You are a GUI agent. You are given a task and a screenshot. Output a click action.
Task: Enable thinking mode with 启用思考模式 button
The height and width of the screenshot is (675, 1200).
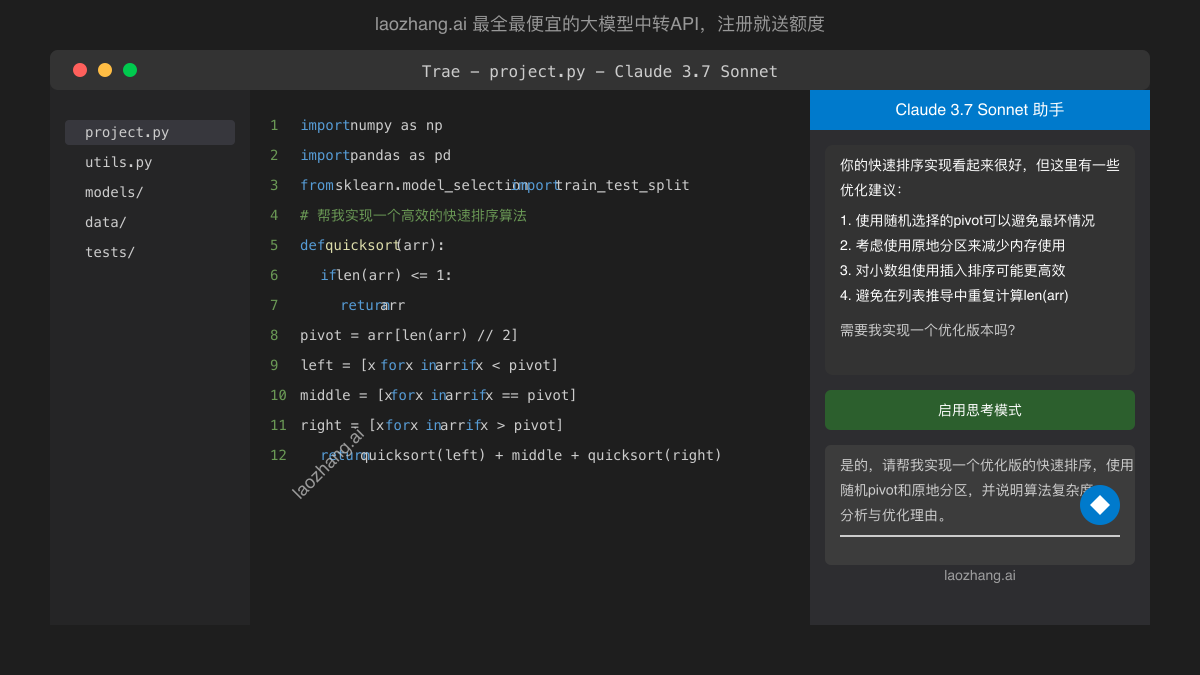(980, 410)
